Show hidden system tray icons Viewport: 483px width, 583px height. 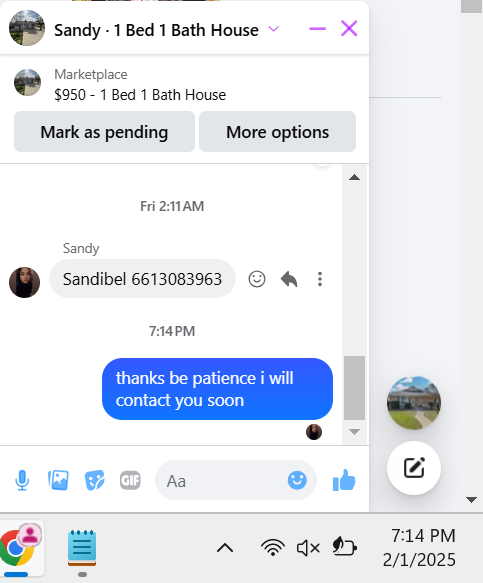tap(225, 548)
